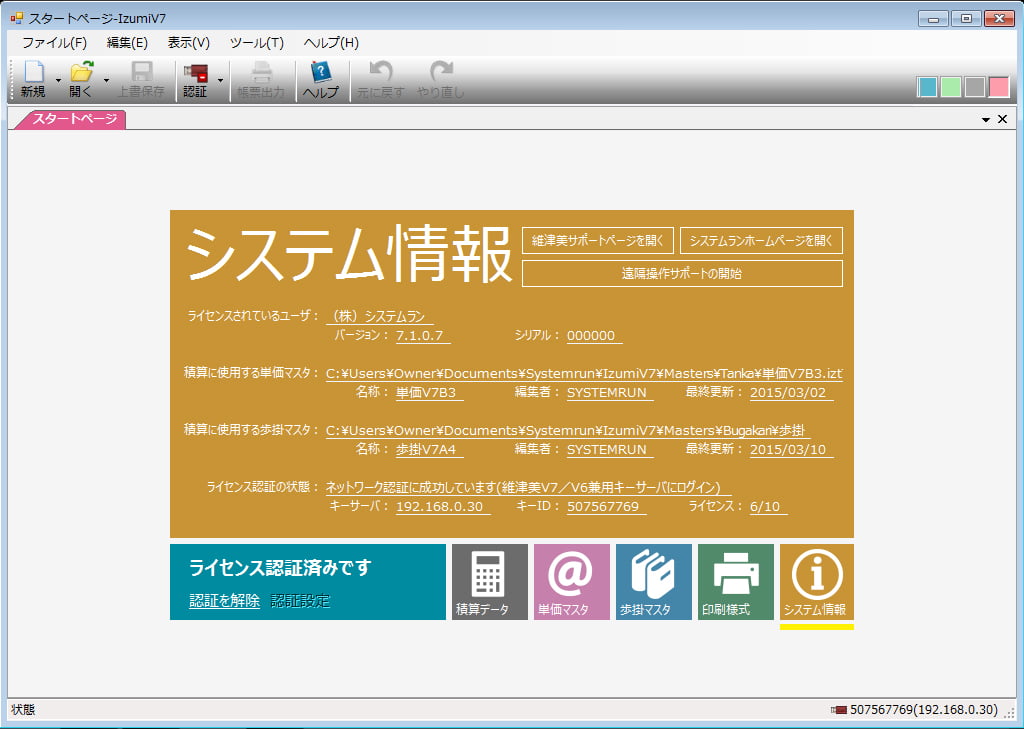Open the tab list dropdown arrow
The width and height of the screenshot is (1024, 729).
click(986, 120)
